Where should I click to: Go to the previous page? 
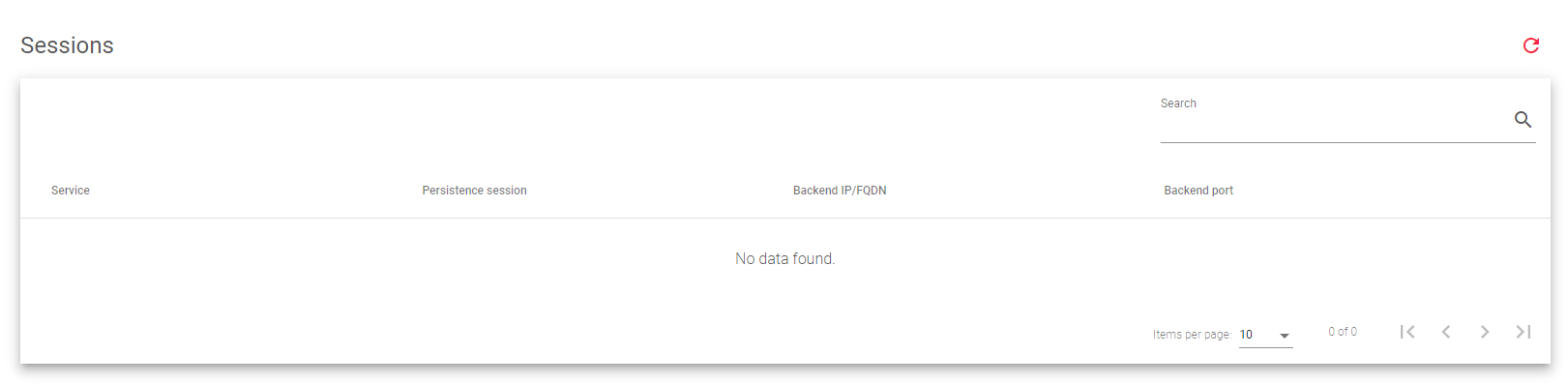click(x=1446, y=332)
